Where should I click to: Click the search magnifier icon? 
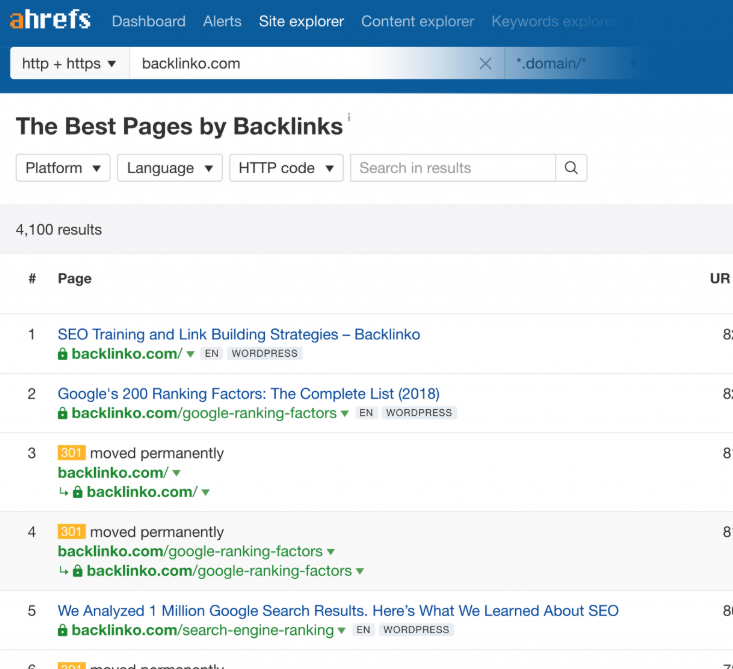tap(571, 168)
